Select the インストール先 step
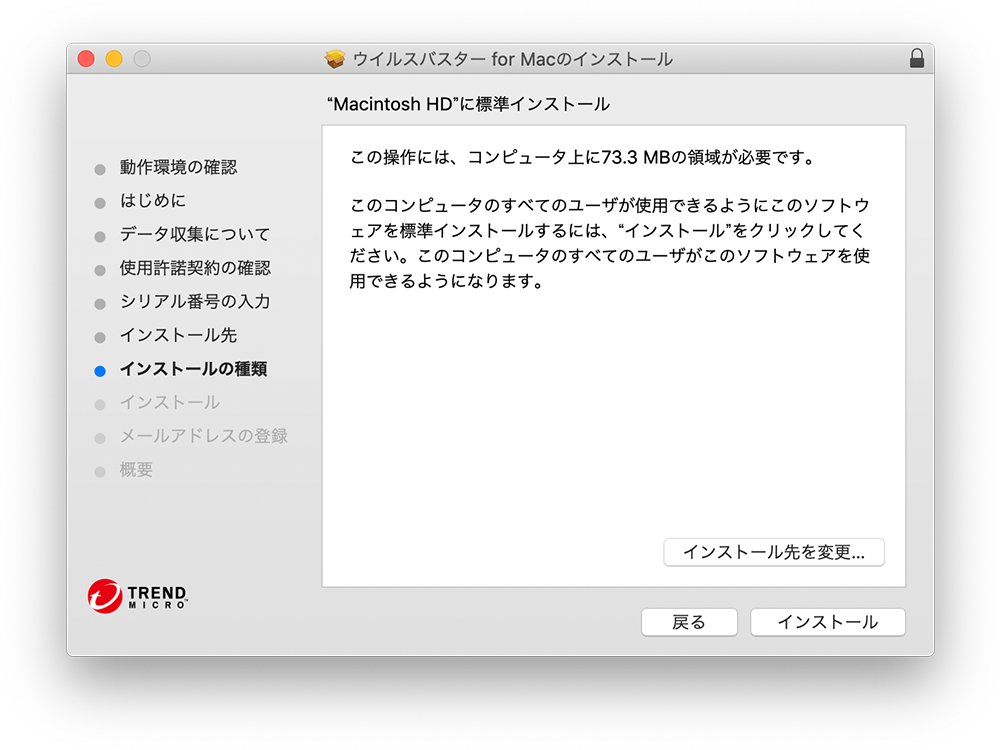Screen dimensions: 1000x750 pyautogui.click(x=178, y=335)
